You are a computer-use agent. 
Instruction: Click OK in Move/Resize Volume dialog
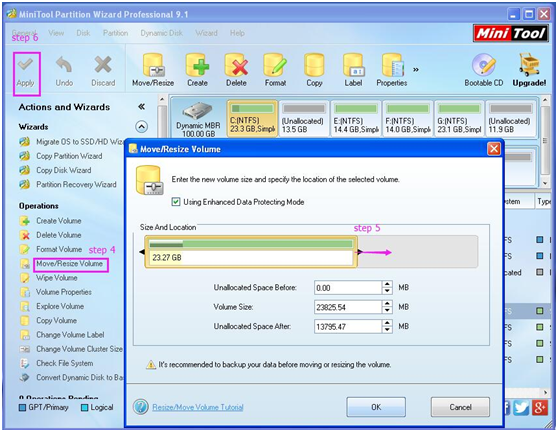(x=376, y=407)
